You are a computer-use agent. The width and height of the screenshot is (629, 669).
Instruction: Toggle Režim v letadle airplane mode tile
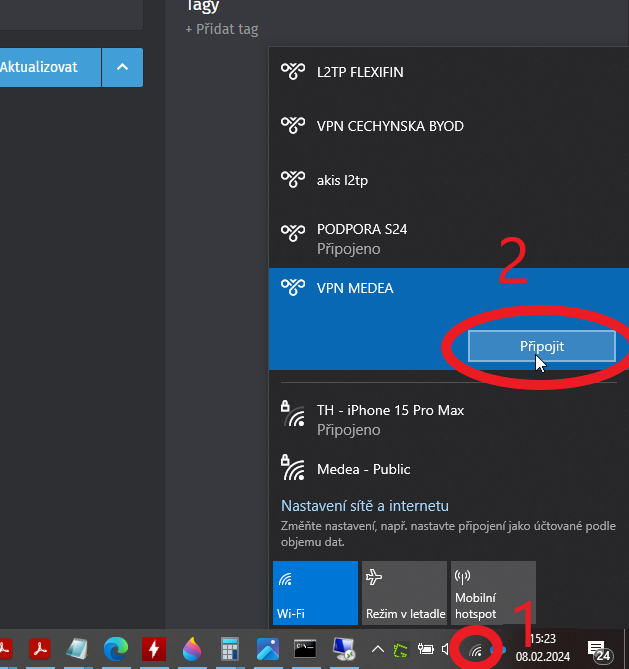(x=404, y=593)
